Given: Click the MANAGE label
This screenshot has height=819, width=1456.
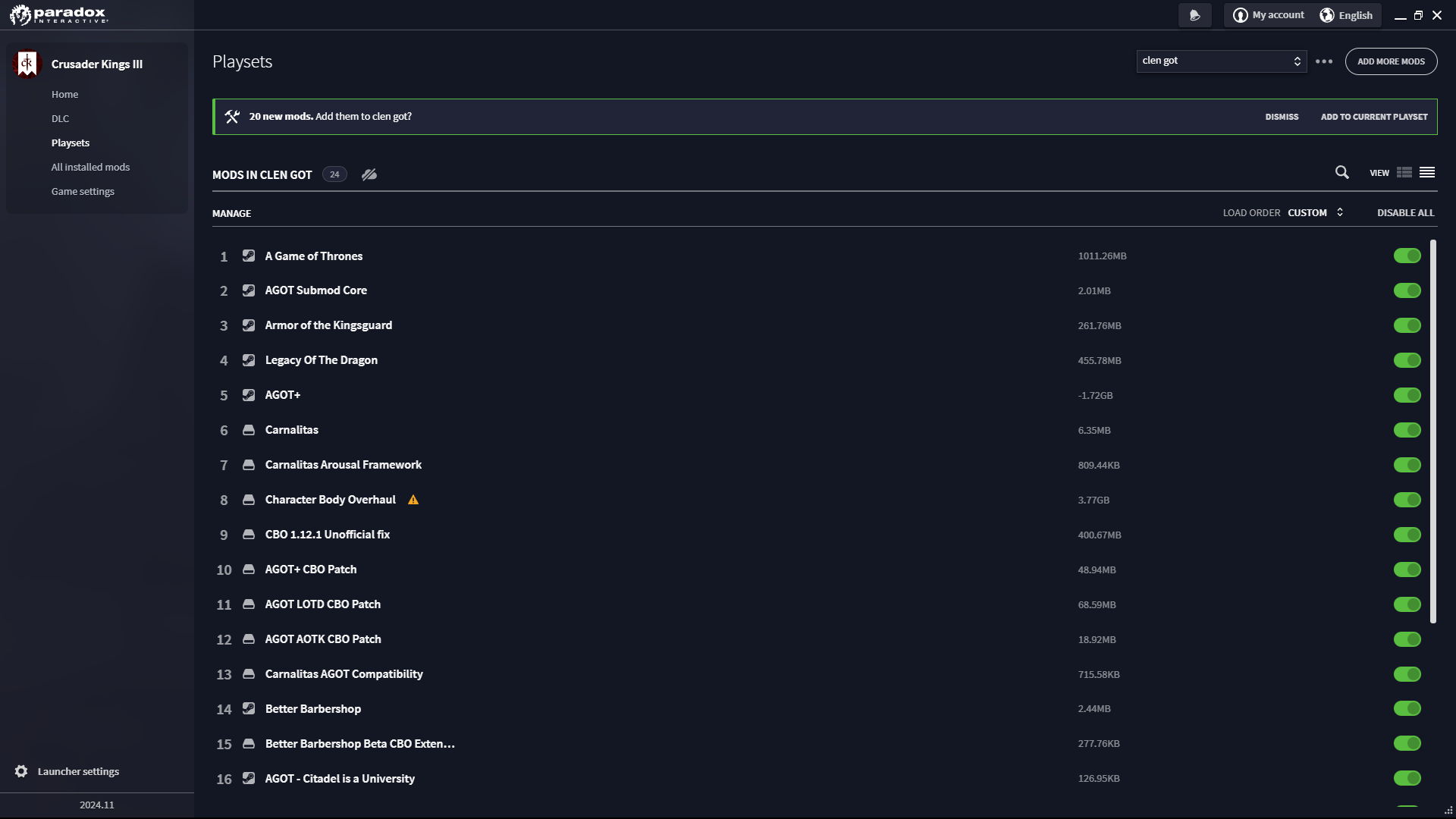Looking at the screenshot, I should click(231, 214).
